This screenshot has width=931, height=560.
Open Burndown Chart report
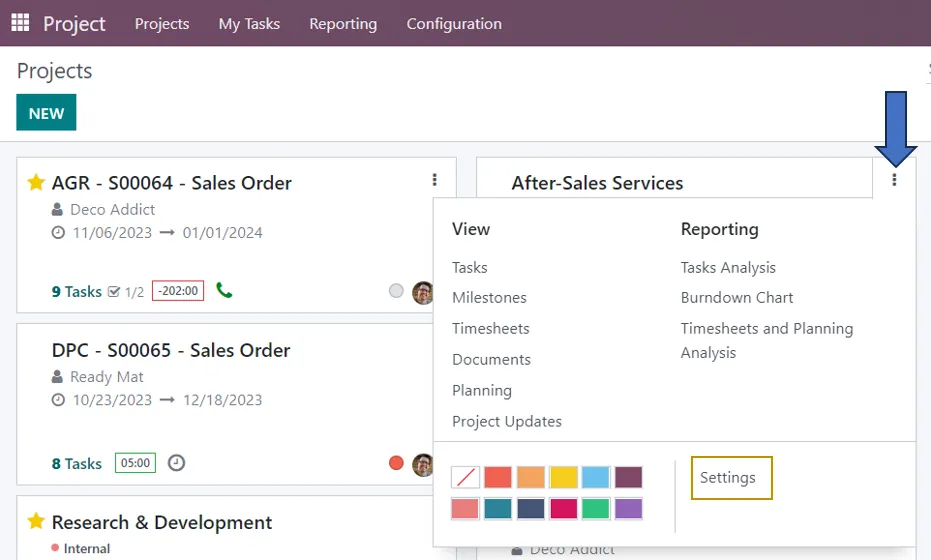tap(737, 298)
